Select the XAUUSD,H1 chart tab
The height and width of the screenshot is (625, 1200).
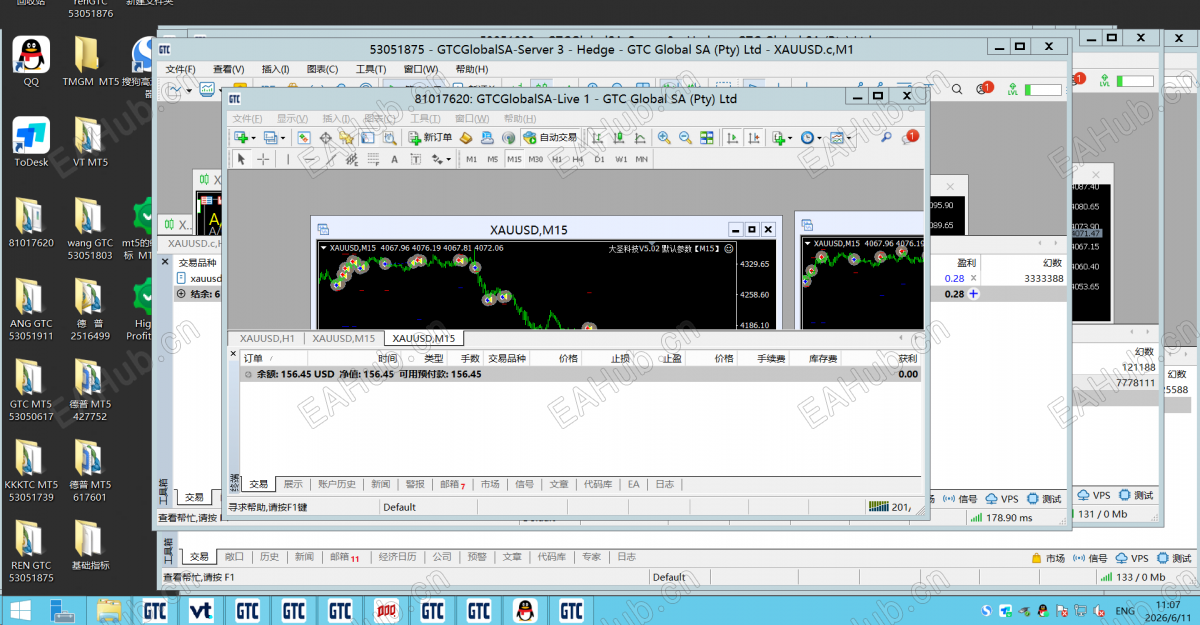pos(267,338)
